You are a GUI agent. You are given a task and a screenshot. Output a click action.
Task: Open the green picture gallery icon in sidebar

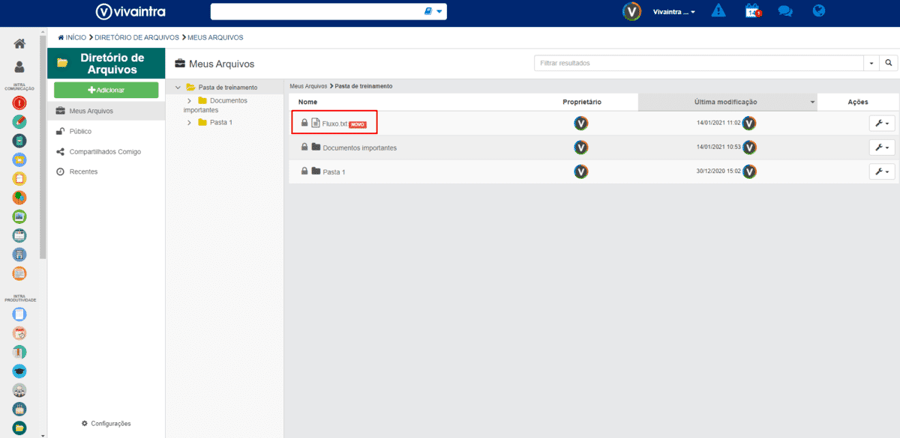pyautogui.click(x=20, y=216)
